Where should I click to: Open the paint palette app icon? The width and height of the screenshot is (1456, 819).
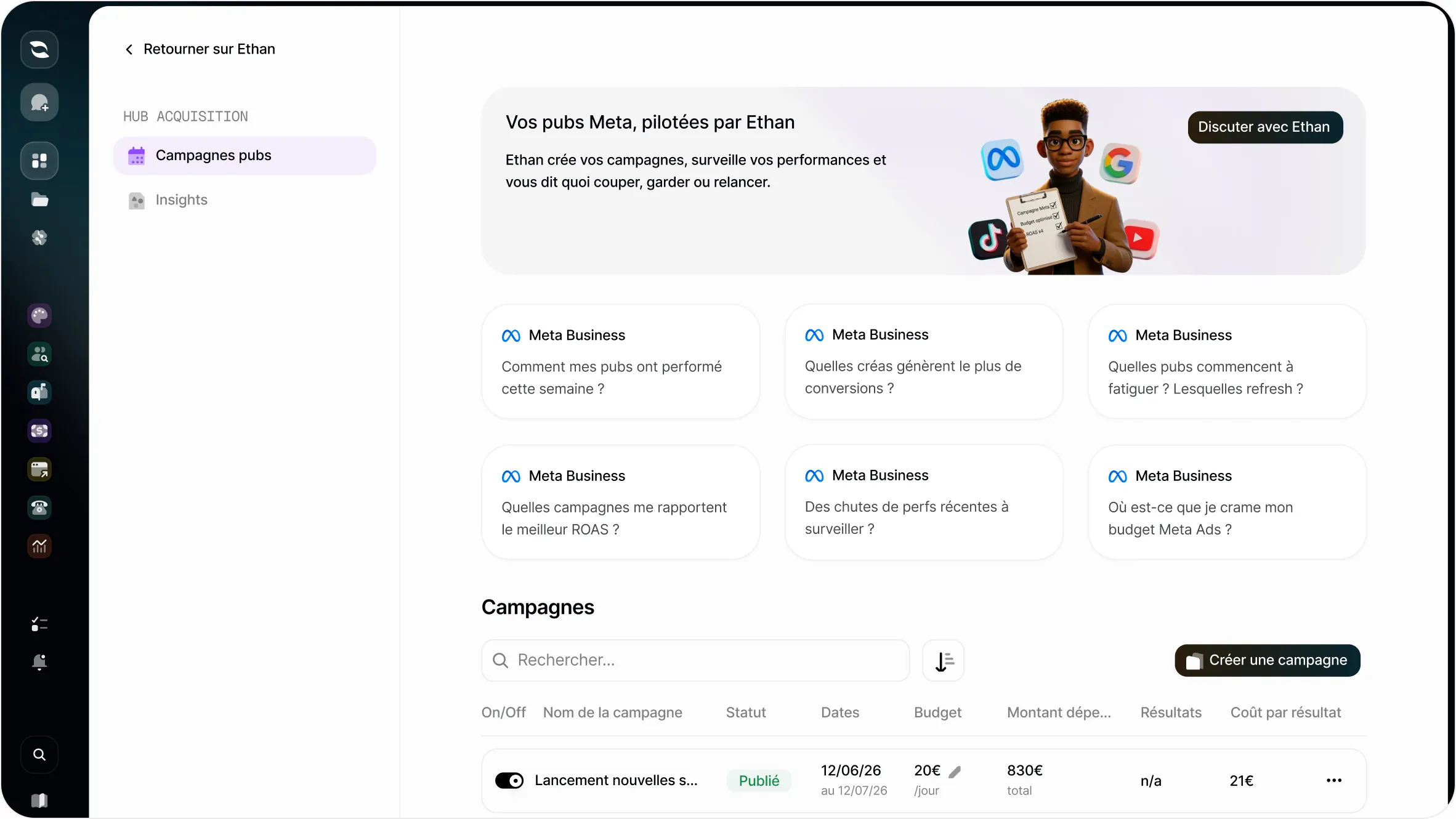pyautogui.click(x=39, y=316)
